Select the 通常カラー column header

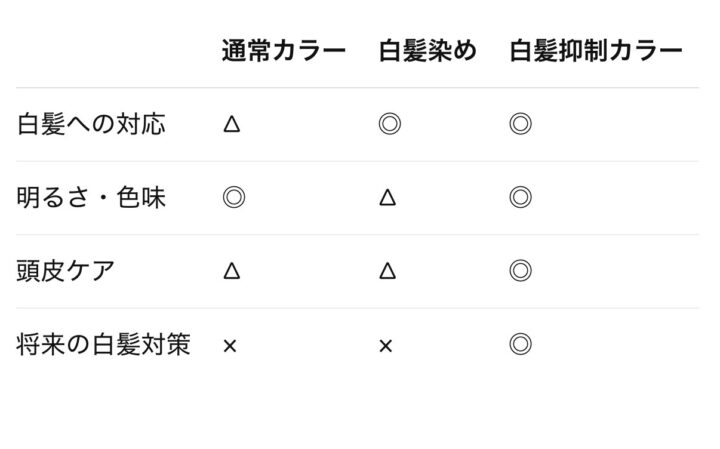[284, 51]
